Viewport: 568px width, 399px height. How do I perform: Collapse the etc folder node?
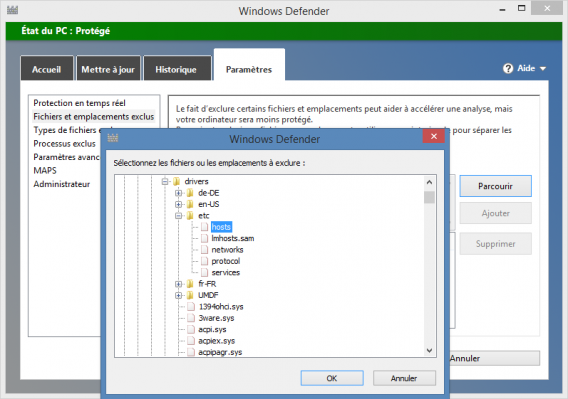click(178, 216)
